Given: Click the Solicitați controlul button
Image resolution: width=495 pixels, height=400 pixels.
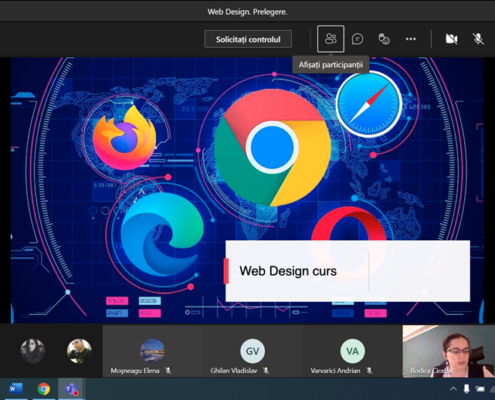Looking at the screenshot, I should click(x=248, y=39).
